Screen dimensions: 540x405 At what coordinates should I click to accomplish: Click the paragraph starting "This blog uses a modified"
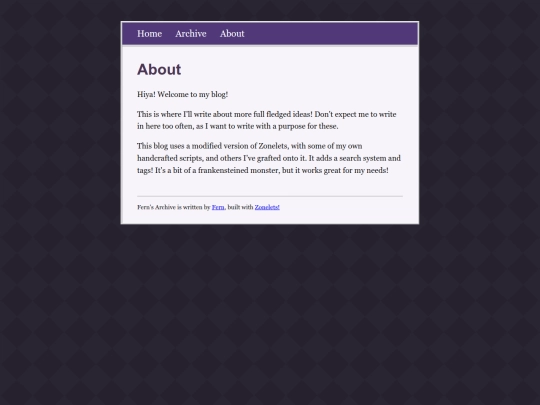[269, 158]
